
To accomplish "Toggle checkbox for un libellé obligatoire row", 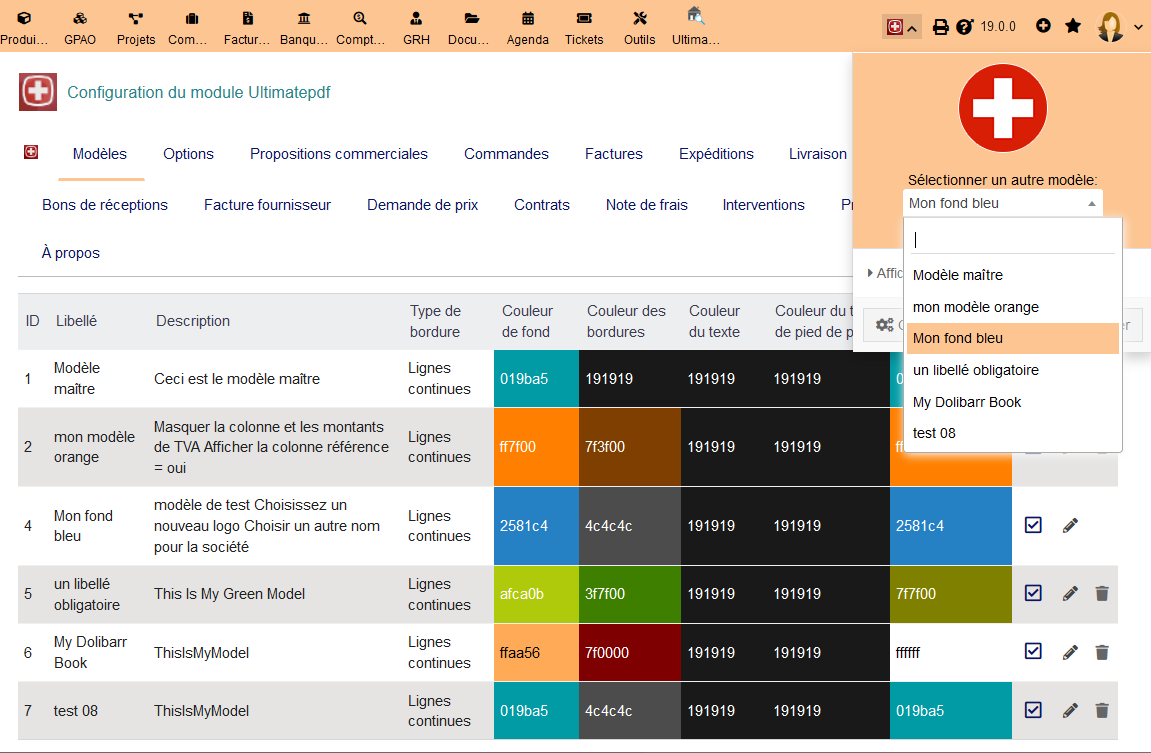I will [1034, 593].
